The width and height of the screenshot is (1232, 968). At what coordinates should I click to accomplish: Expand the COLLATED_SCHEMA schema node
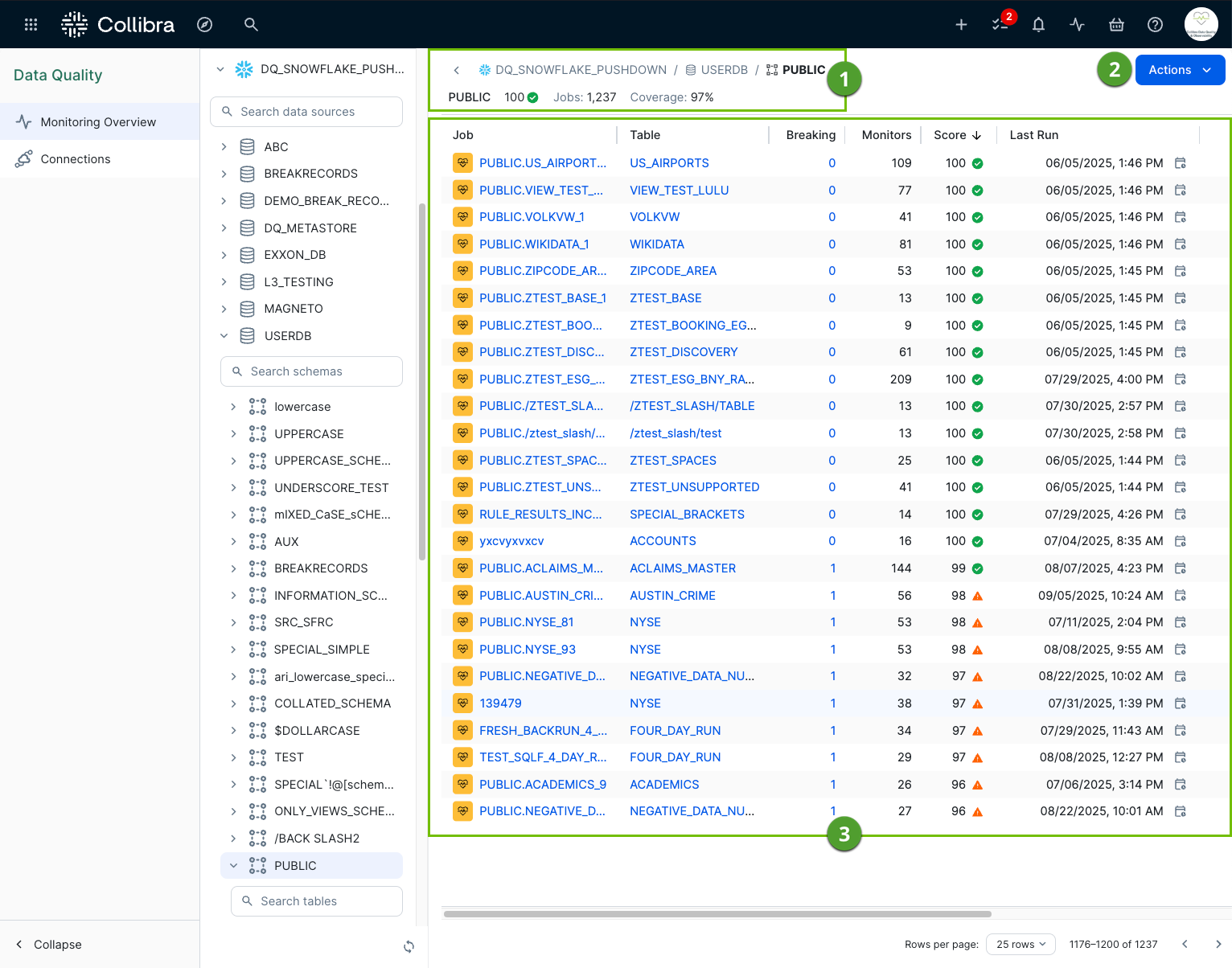pos(234,703)
